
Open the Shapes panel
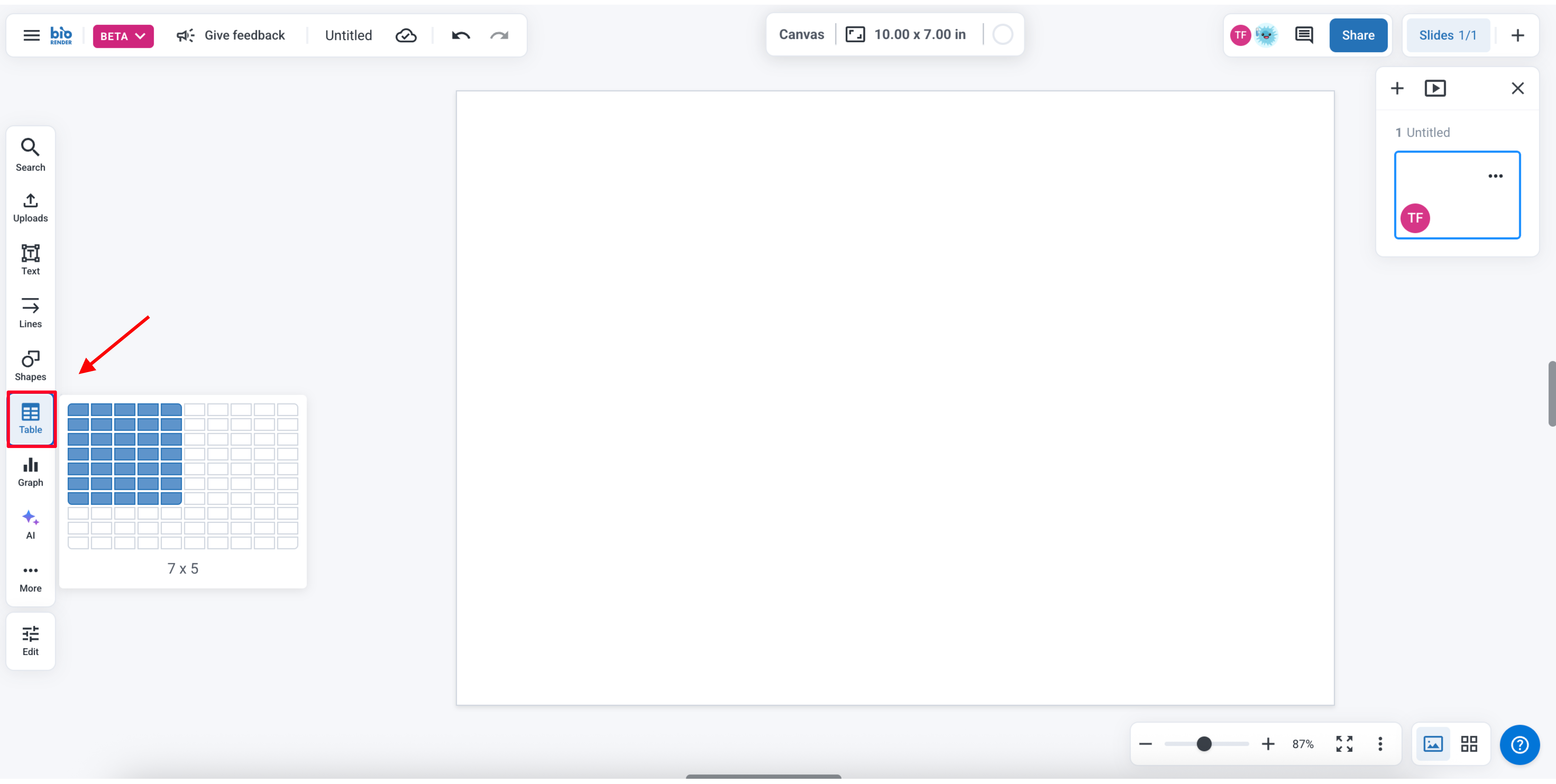coord(30,365)
